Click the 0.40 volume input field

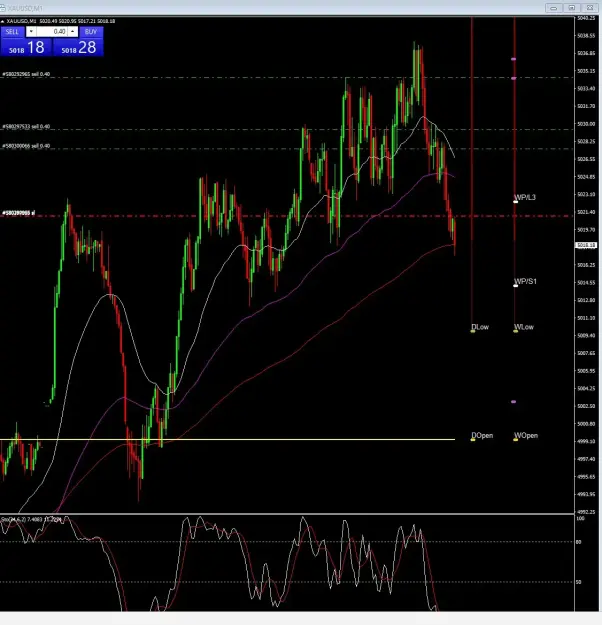coord(52,32)
